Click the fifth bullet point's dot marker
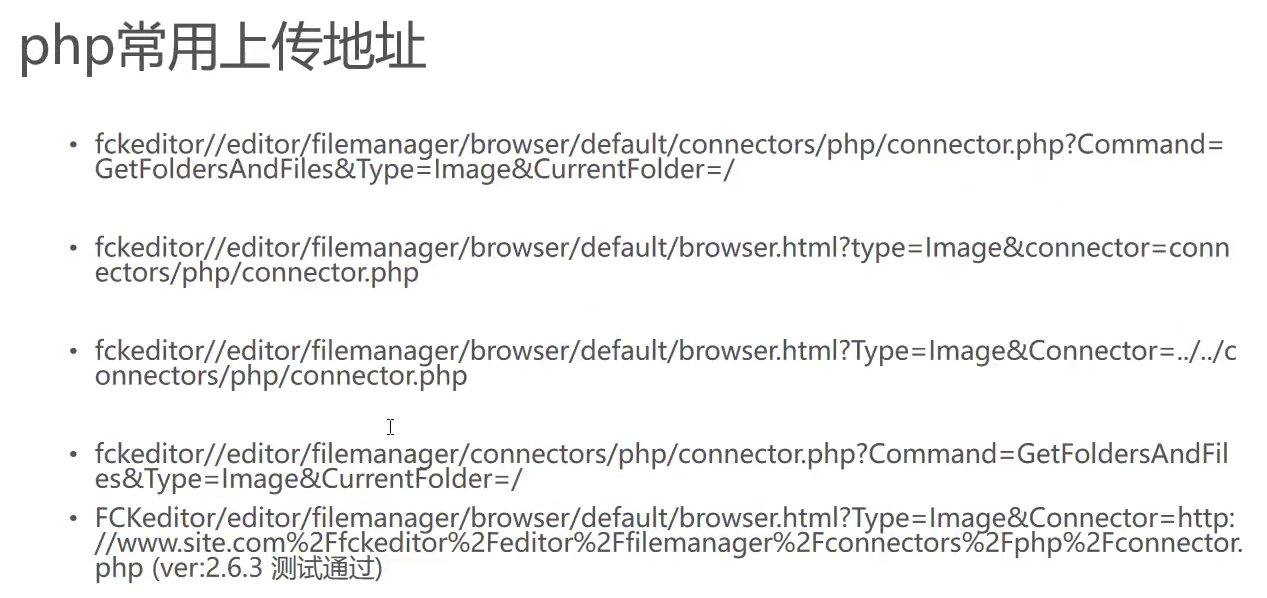This screenshot has height=598, width=1267. click(72, 519)
